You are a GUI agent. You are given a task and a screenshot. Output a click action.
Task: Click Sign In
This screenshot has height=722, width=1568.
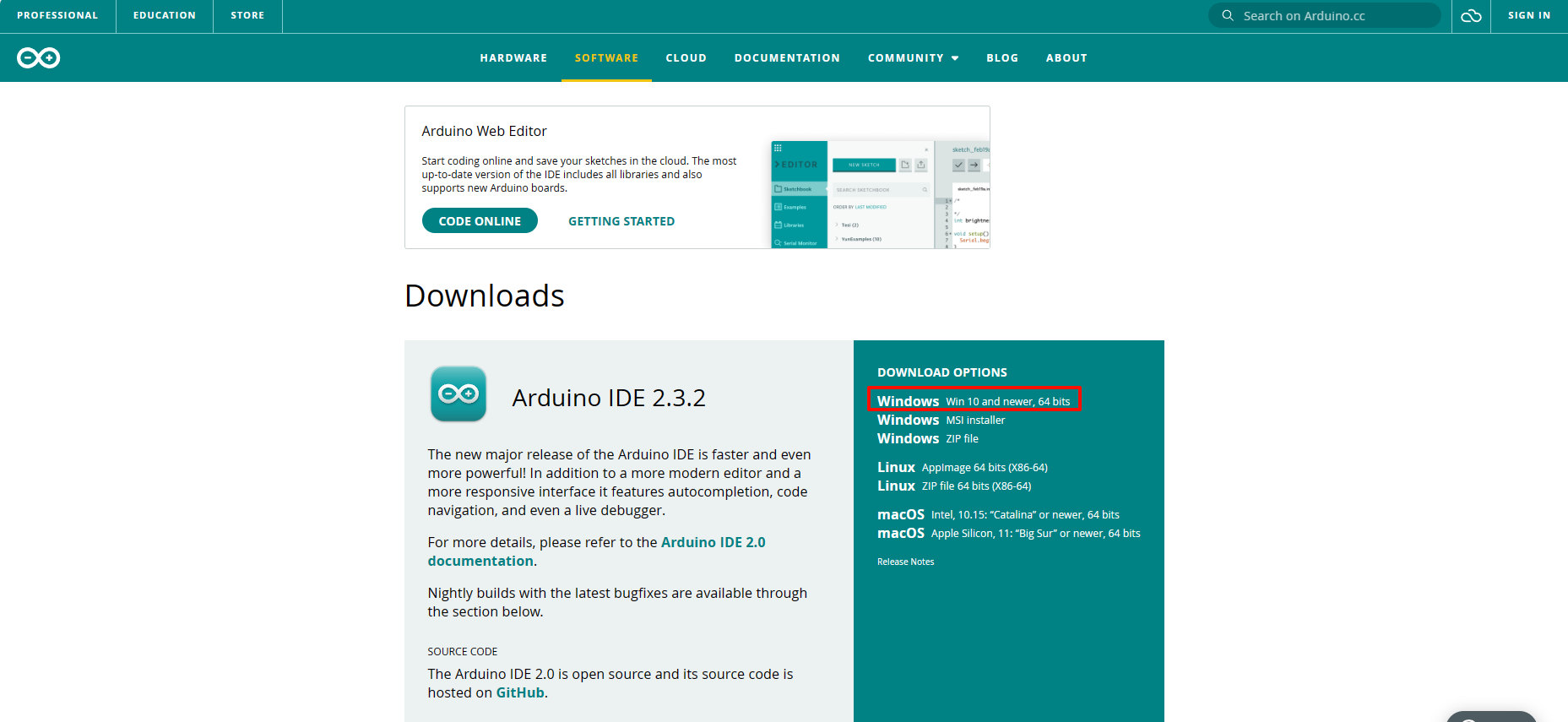(1529, 15)
